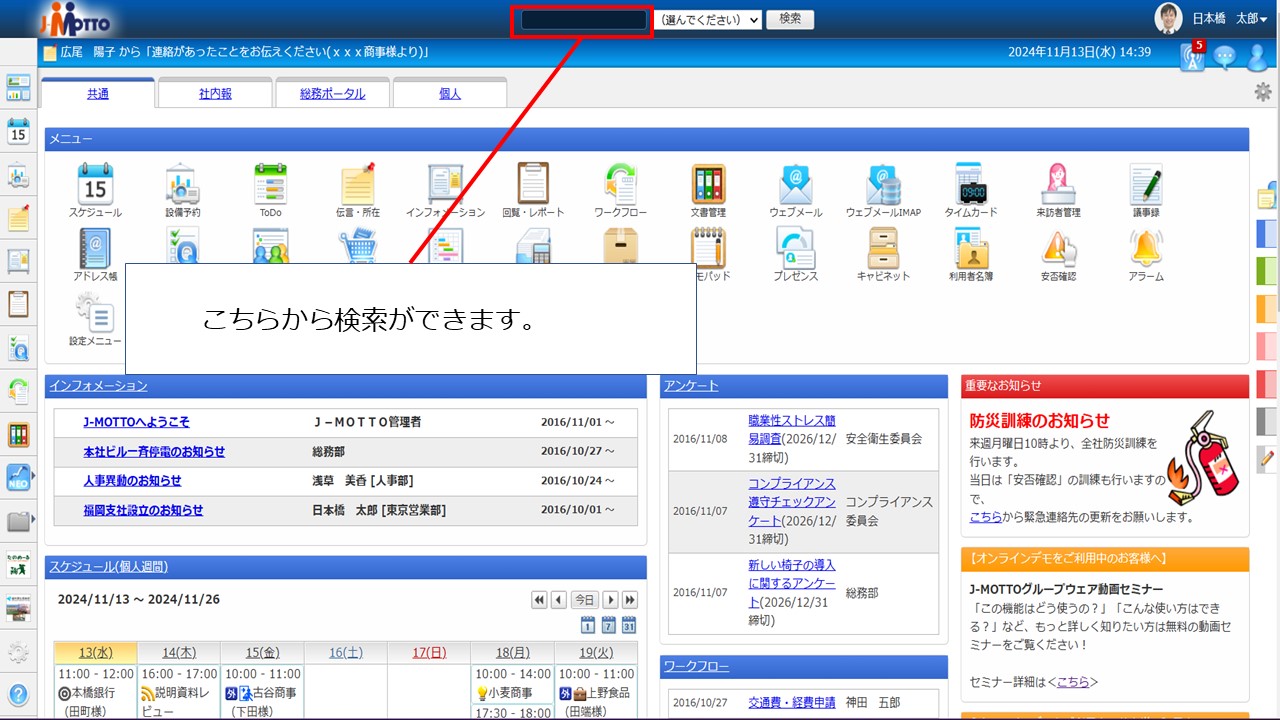Switch to the 社内報 tab
Viewport: 1280px width, 720px height.
click(215, 94)
